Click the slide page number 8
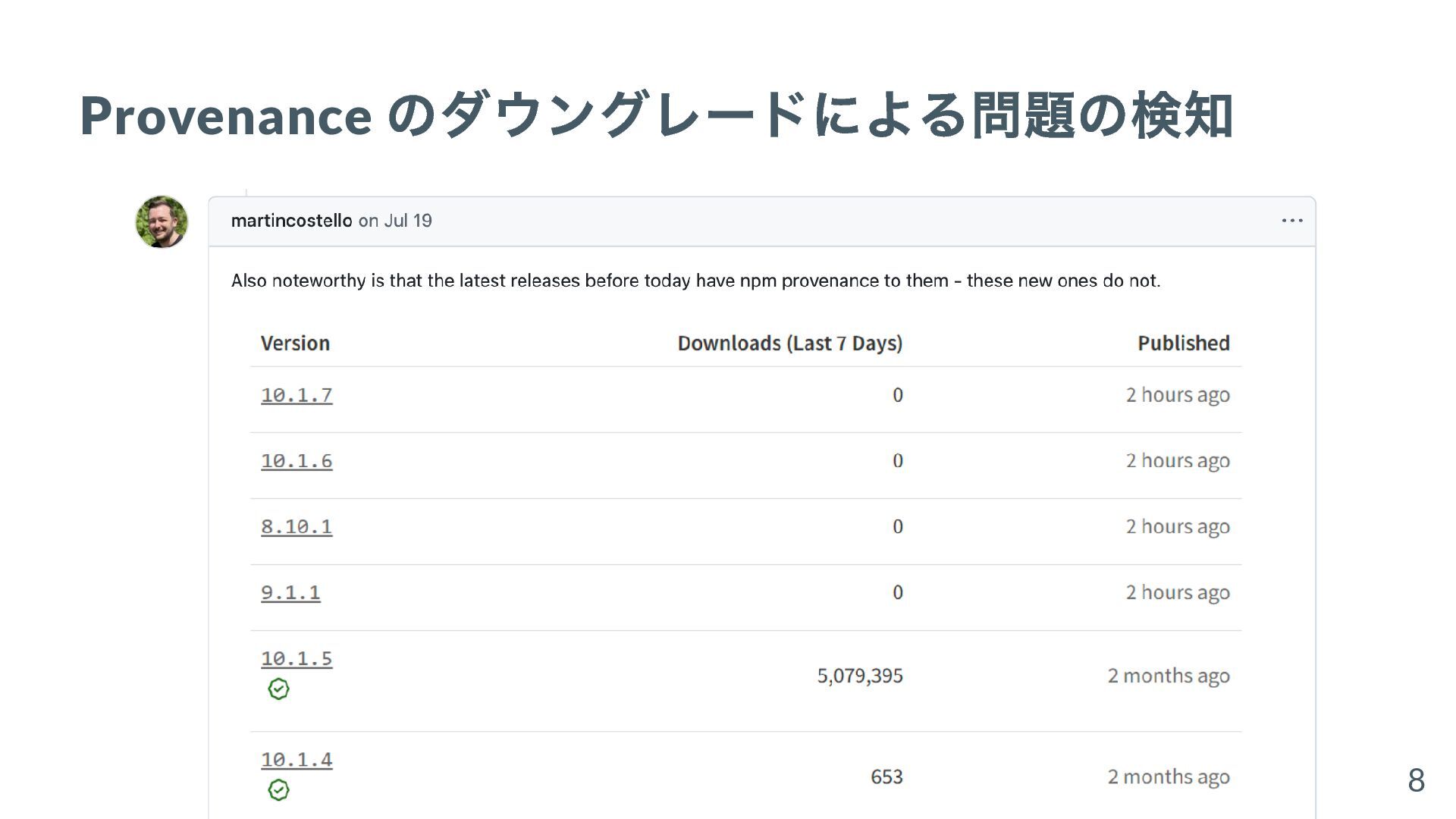The height and width of the screenshot is (819, 1456). coord(1416,780)
